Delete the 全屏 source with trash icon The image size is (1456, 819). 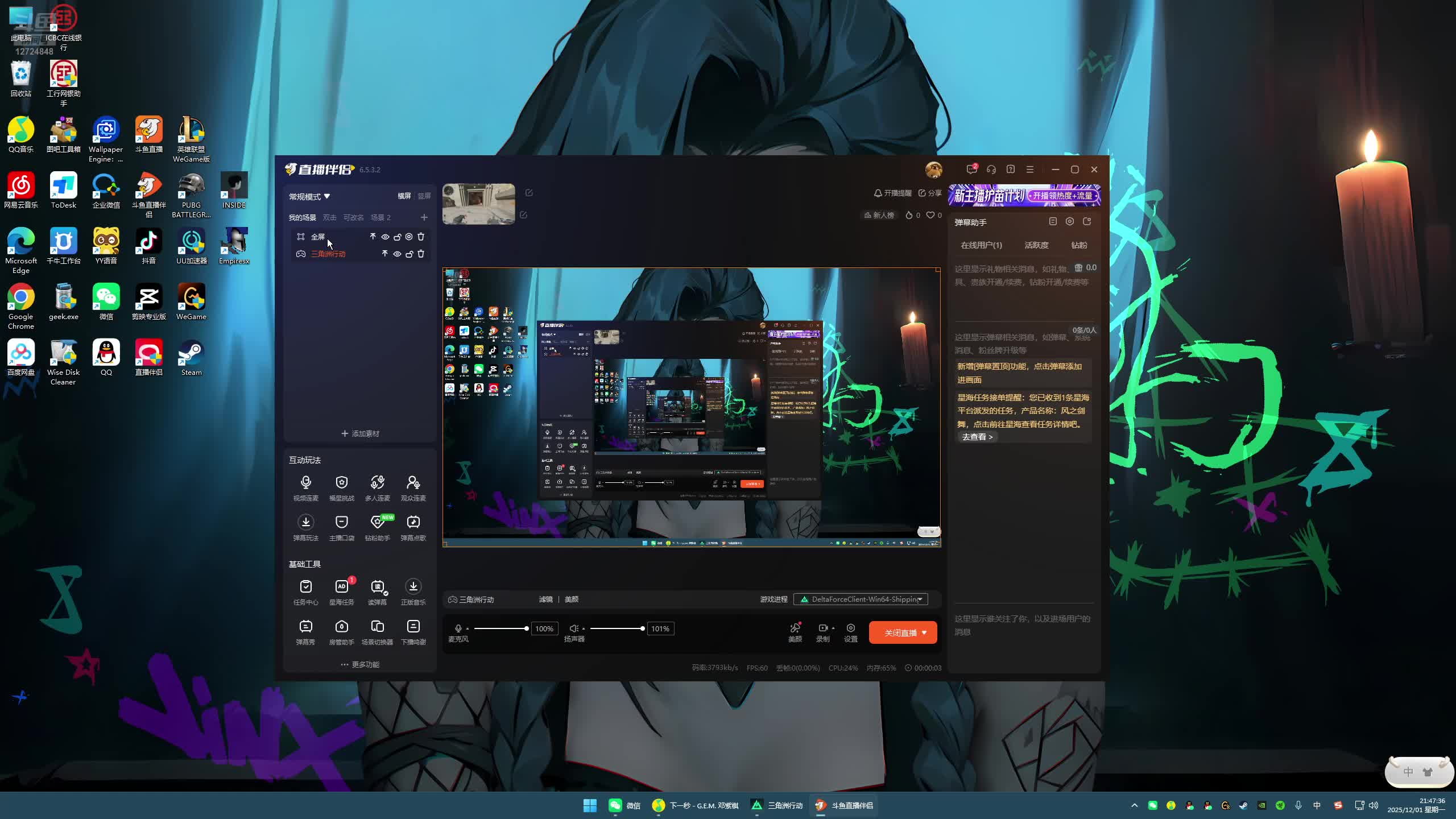coord(421,237)
